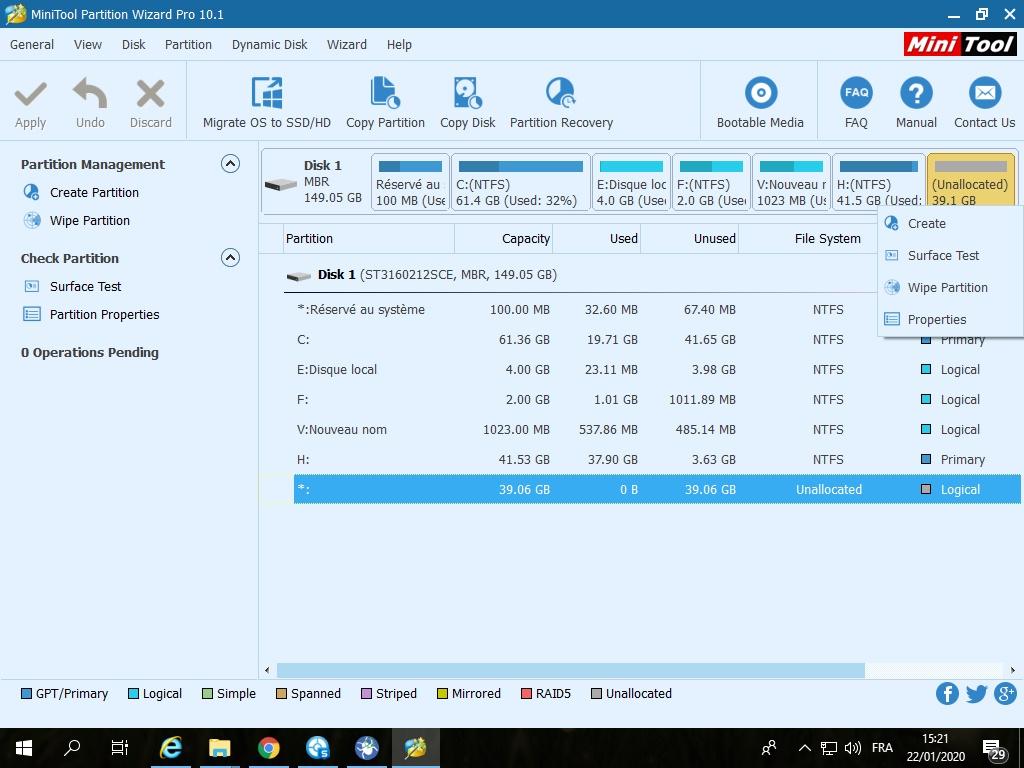This screenshot has height=768, width=1024.
Task: Select the Disk 1 ST3160212SCE row
Action: [438, 275]
